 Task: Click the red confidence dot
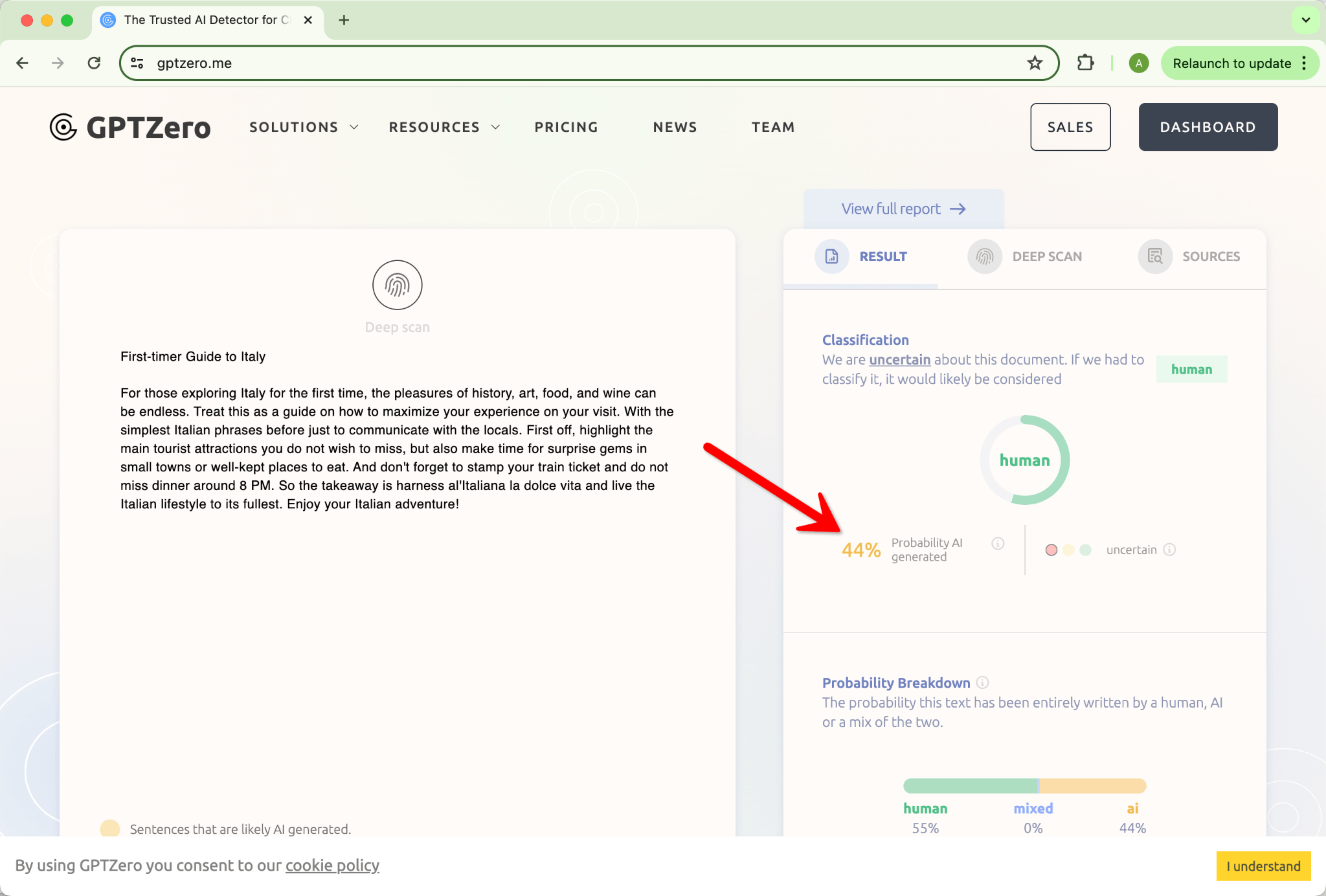(1051, 550)
